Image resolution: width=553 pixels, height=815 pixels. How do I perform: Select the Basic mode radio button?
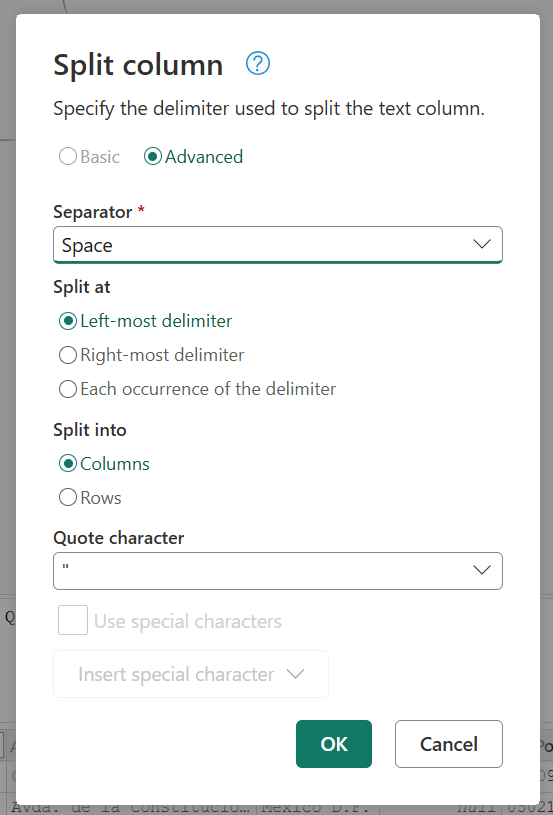[68, 156]
